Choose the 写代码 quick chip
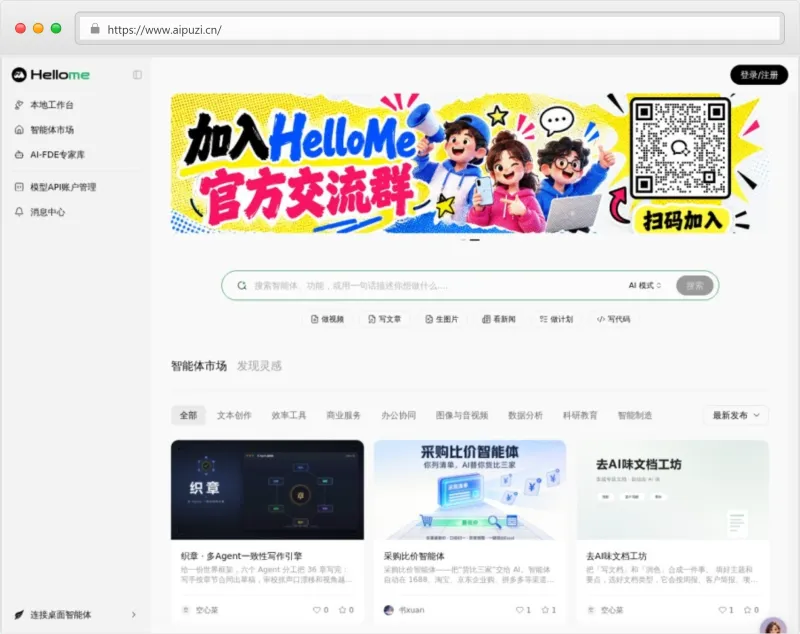Screen dimensions: 800x634 (x=613, y=319)
